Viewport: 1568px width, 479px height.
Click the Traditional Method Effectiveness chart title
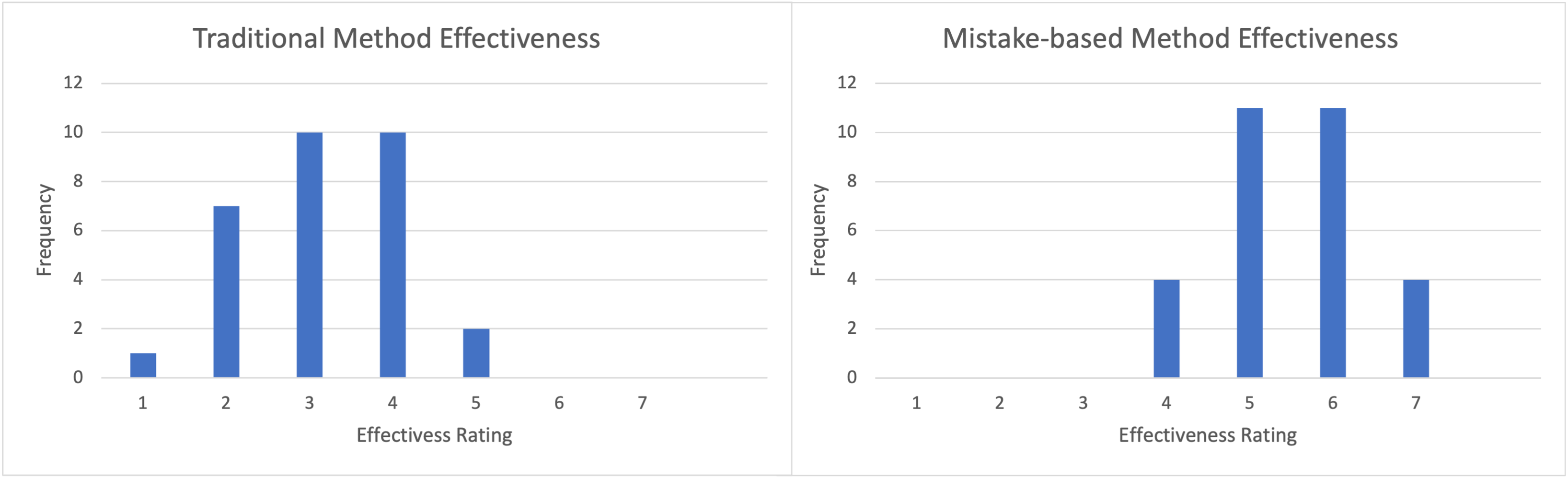tap(396, 38)
